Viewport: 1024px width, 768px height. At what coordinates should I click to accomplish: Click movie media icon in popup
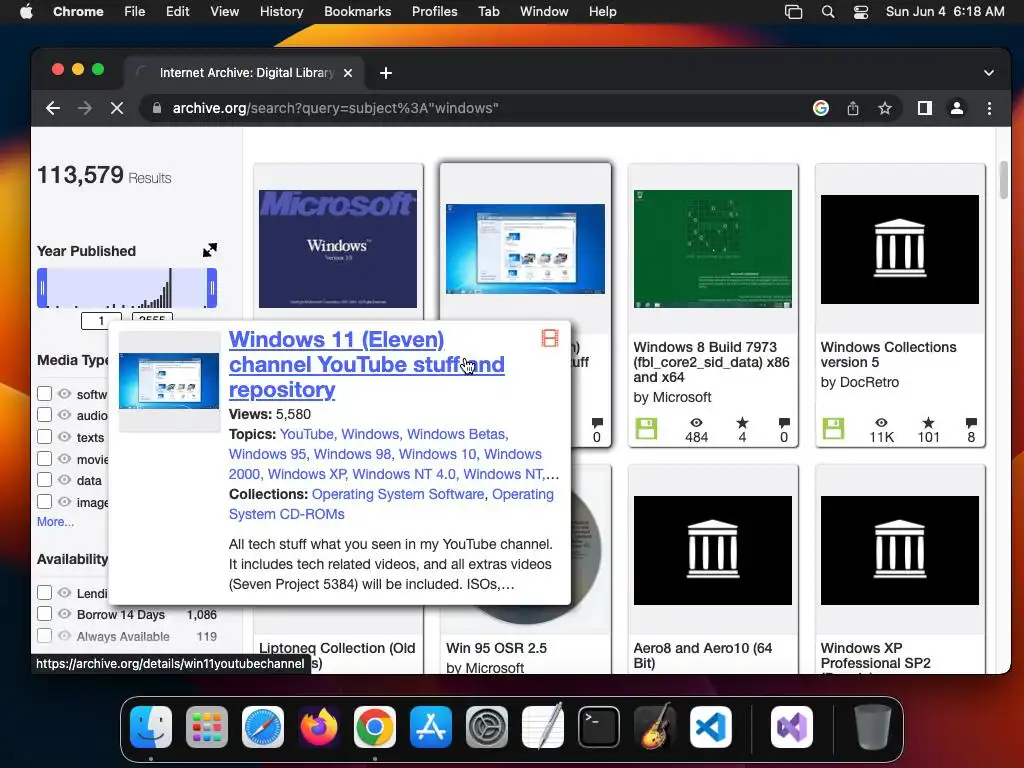pyautogui.click(x=550, y=338)
